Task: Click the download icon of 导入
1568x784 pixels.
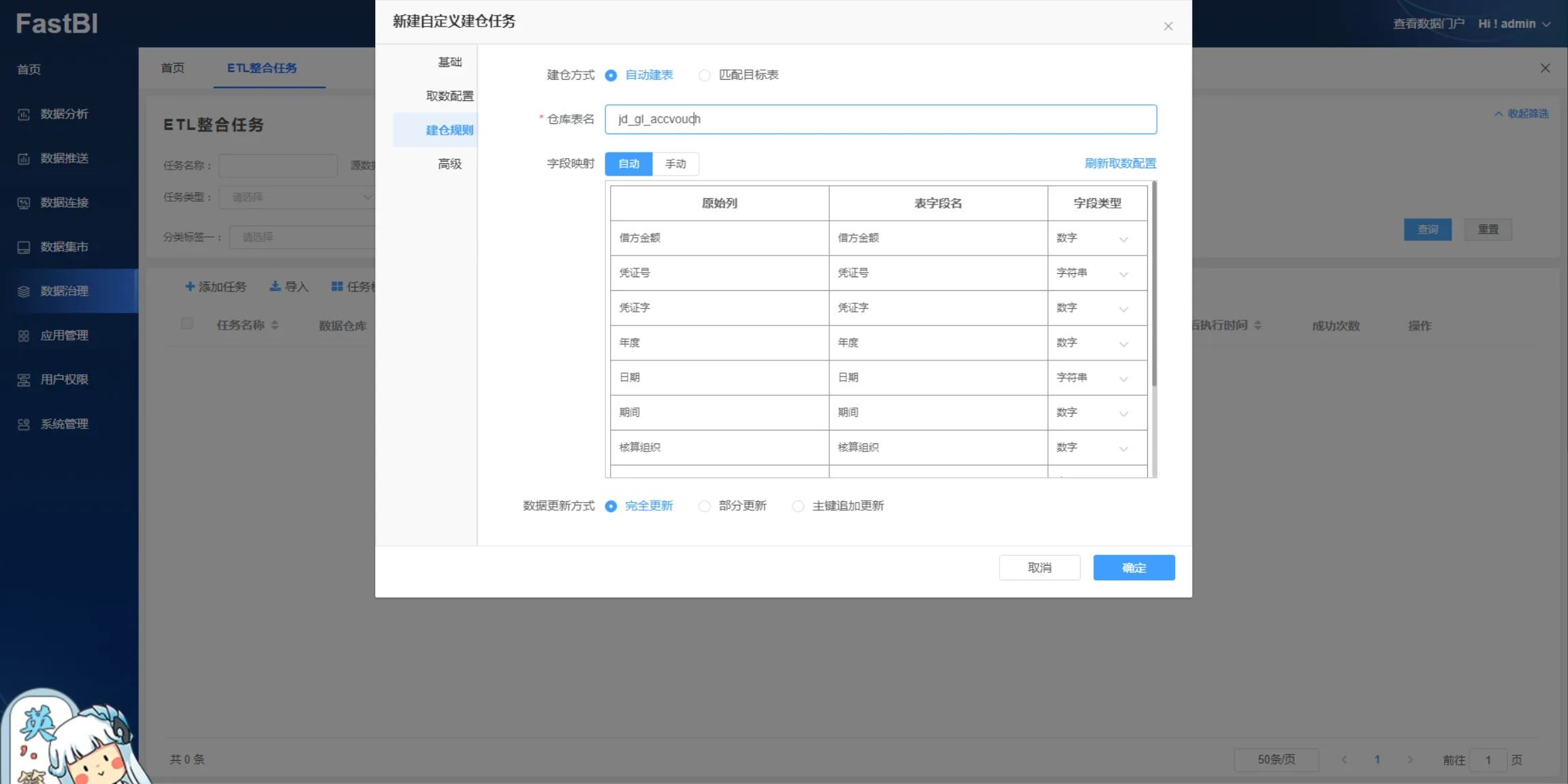Action: [x=275, y=287]
